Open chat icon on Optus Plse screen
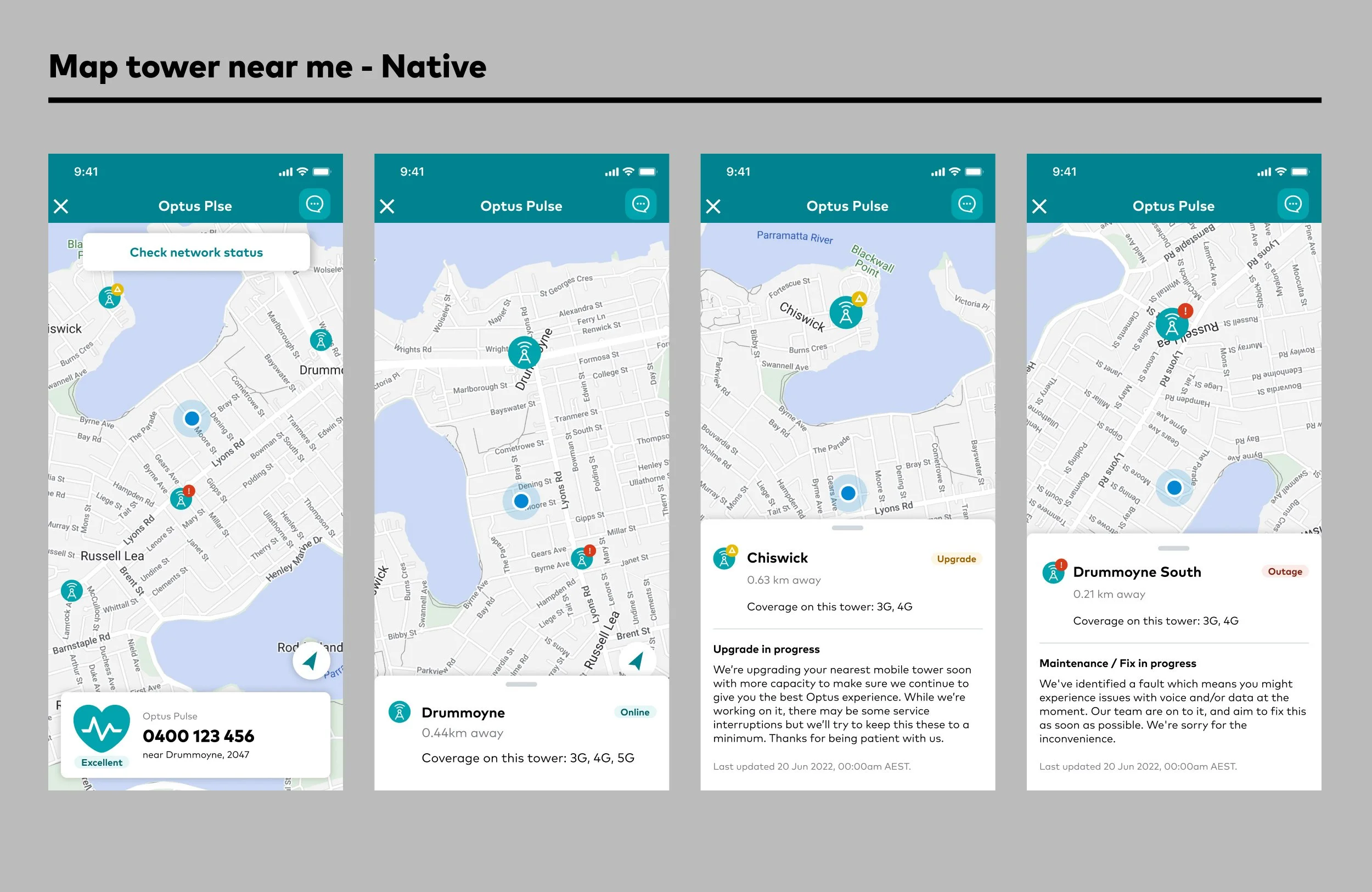 pos(315,204)
